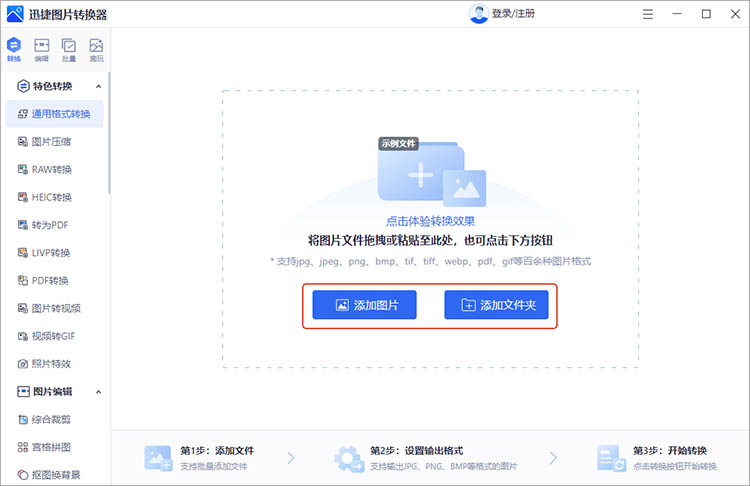The height and width of the screenshot is (486, 750).
Task: Click the RAW转换 icon
Action: point(22,169)
